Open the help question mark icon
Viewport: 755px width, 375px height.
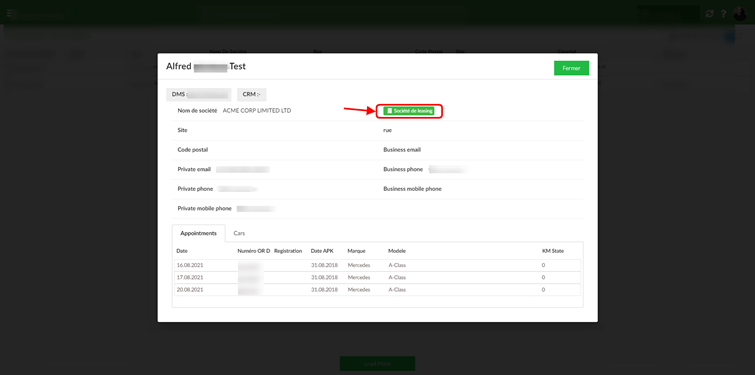coord(723,13)
